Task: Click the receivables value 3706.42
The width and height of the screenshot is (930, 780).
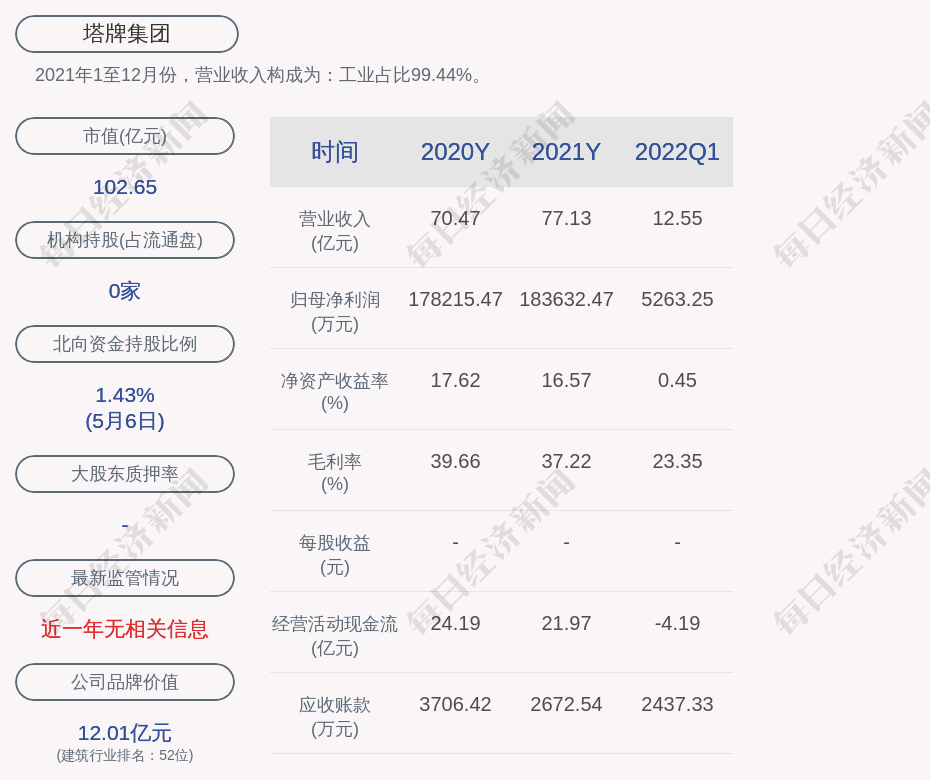Action: (x=455, y=704)
